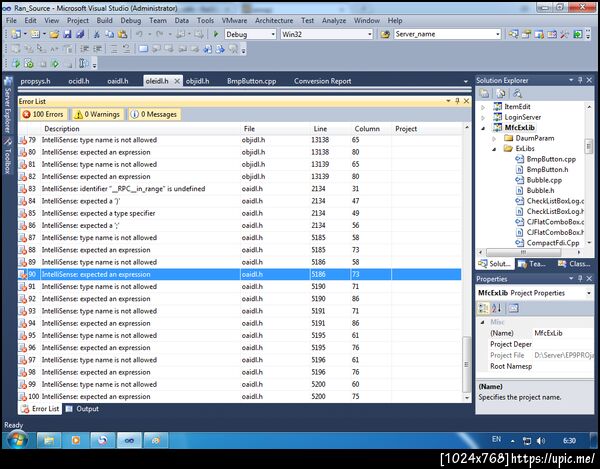Open the MfcExLib Project Properties dropdown
600x469 pixels.
[x=589, y=293]
